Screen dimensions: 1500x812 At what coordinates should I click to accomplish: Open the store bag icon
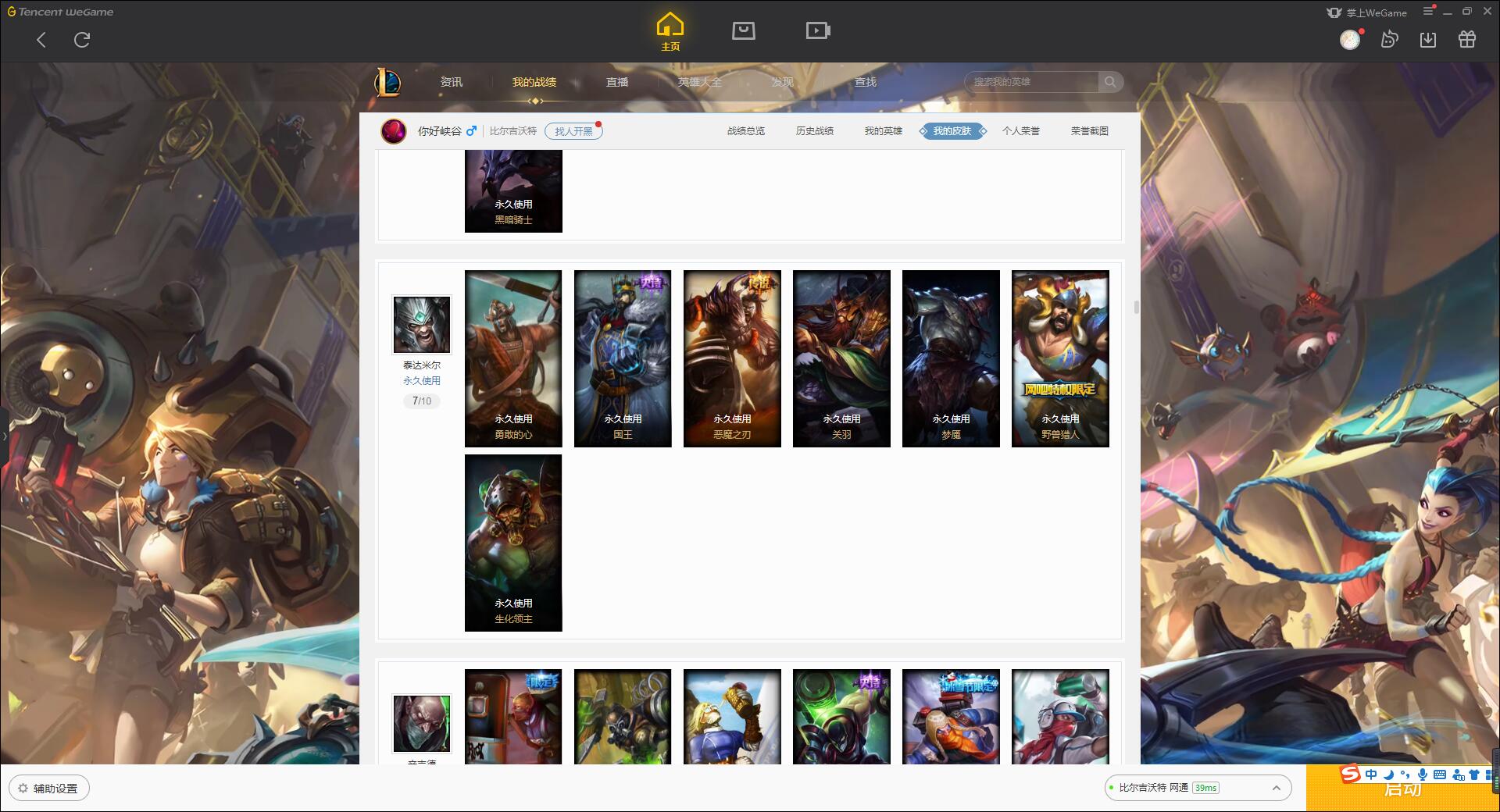click(744, 30)
